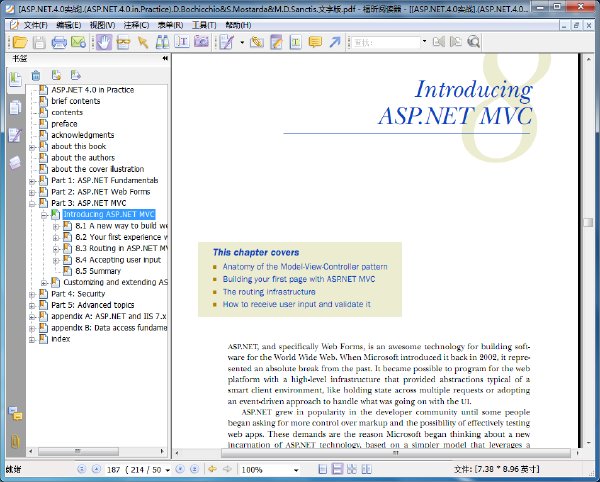Screen dimensions: 600x482
Task: Open the search field dropdown arrow
Action: pos(424,42)
